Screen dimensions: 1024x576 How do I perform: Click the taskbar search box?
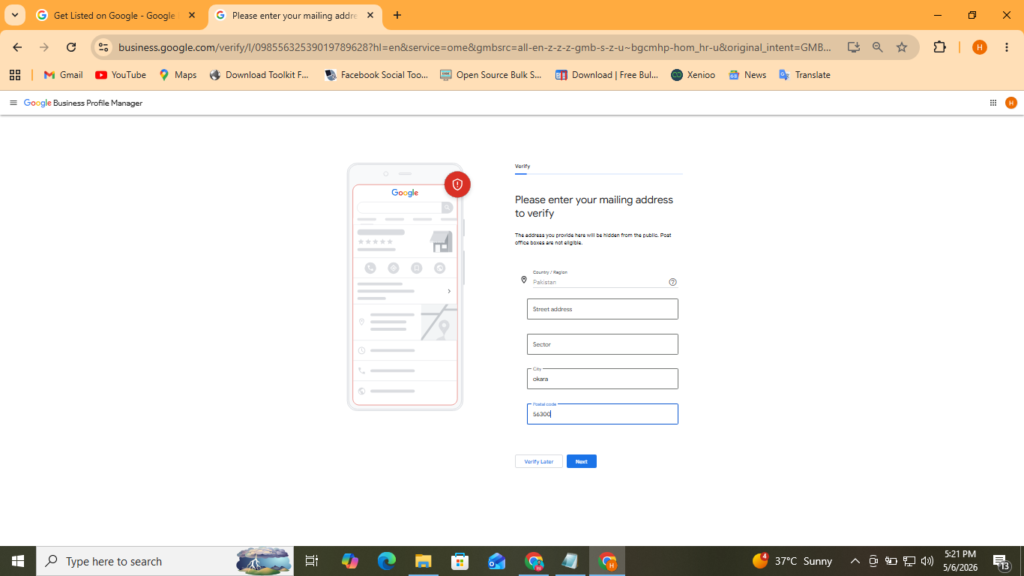click(165, 561)
